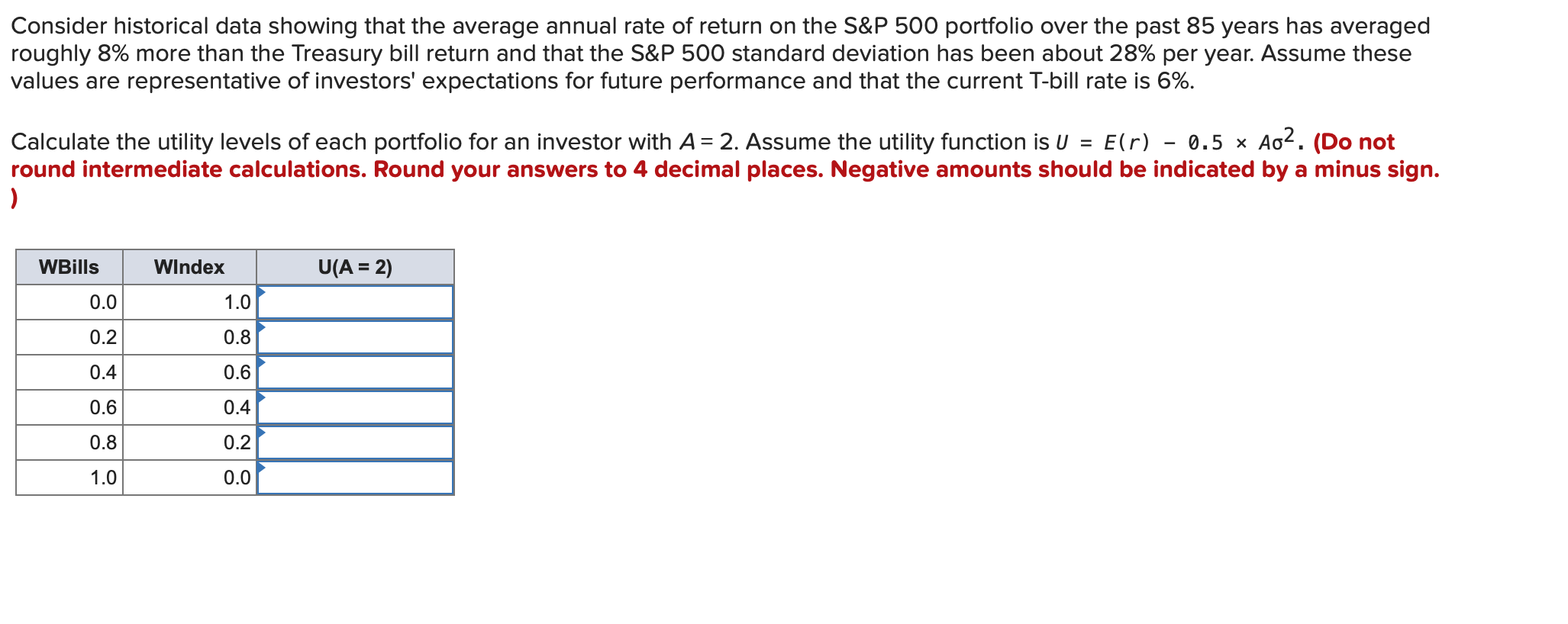Click the blue marker beside WIndex 0.8 row
Screen dimensions: 1568x624
[x=262, y=328]
